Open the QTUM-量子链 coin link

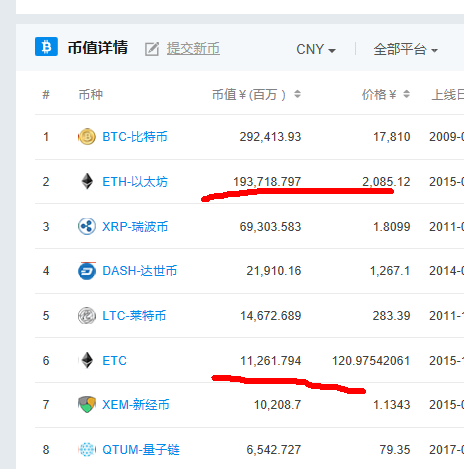click(141, 450)
